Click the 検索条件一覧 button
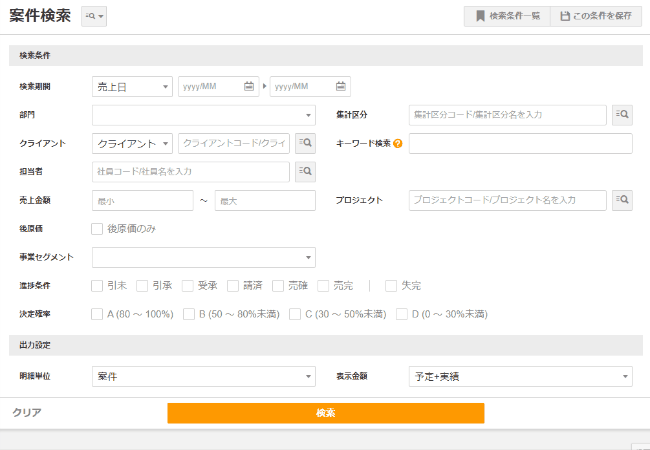 click(x=506, y=16)
